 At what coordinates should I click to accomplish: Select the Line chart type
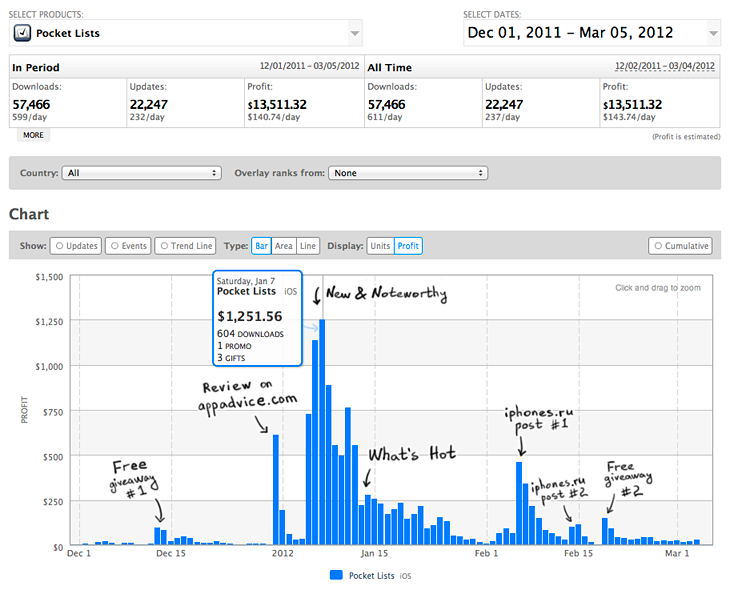click(308, 246)
